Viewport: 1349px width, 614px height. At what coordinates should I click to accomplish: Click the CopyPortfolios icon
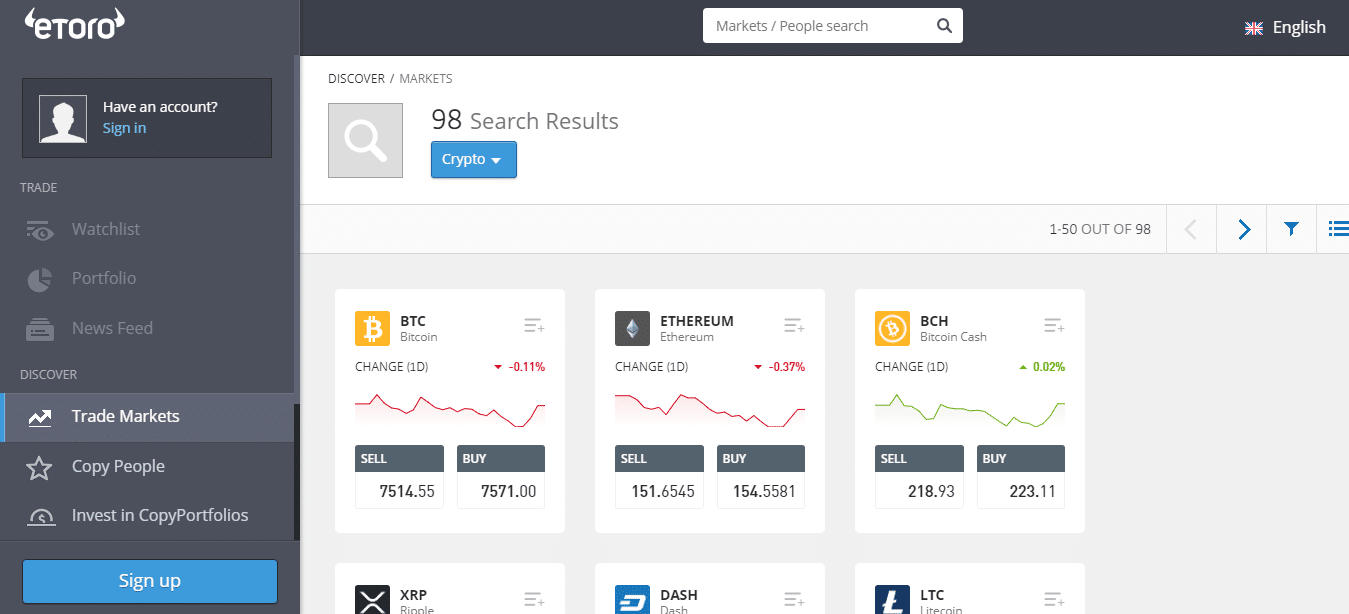click(x=40, y=517)
